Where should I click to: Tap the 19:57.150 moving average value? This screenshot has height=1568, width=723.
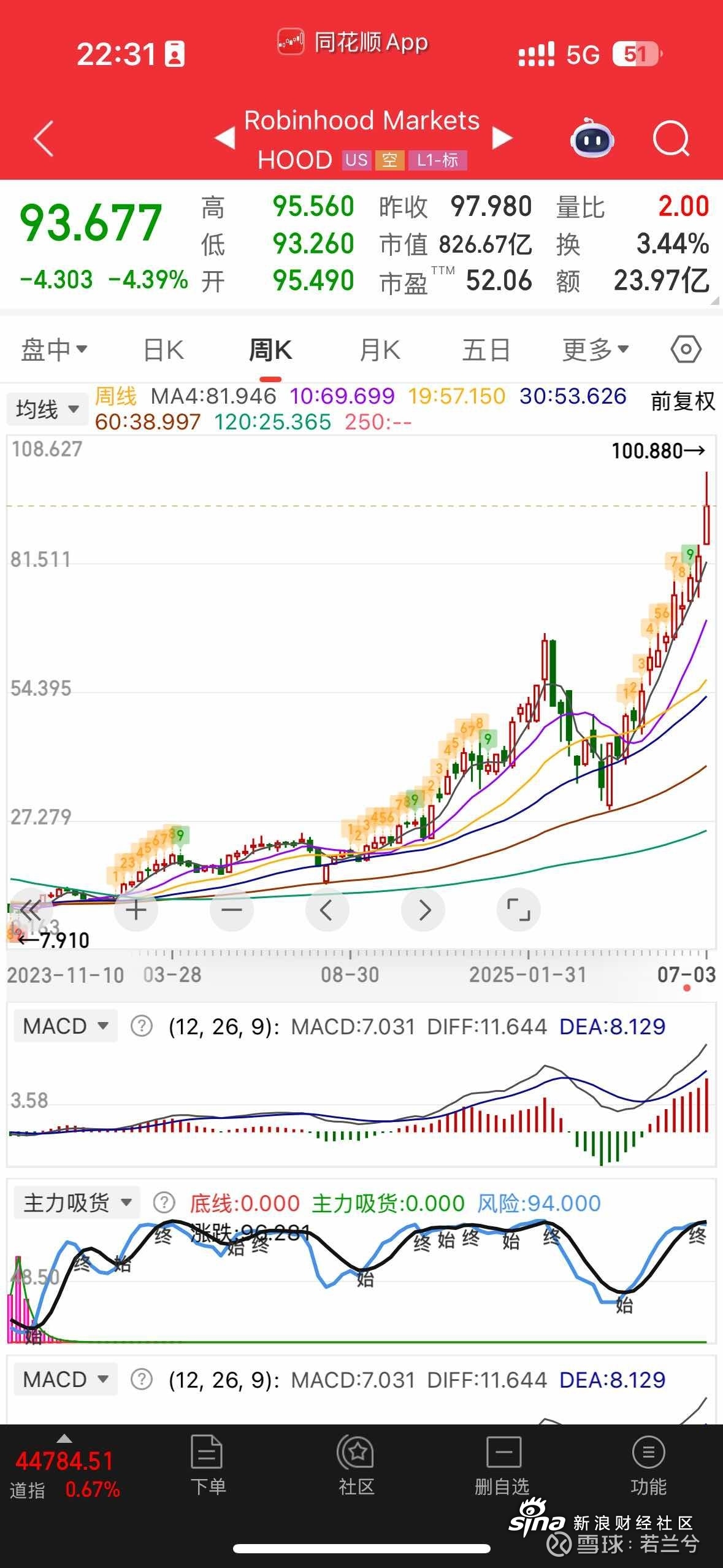click(x=457, y=396)
